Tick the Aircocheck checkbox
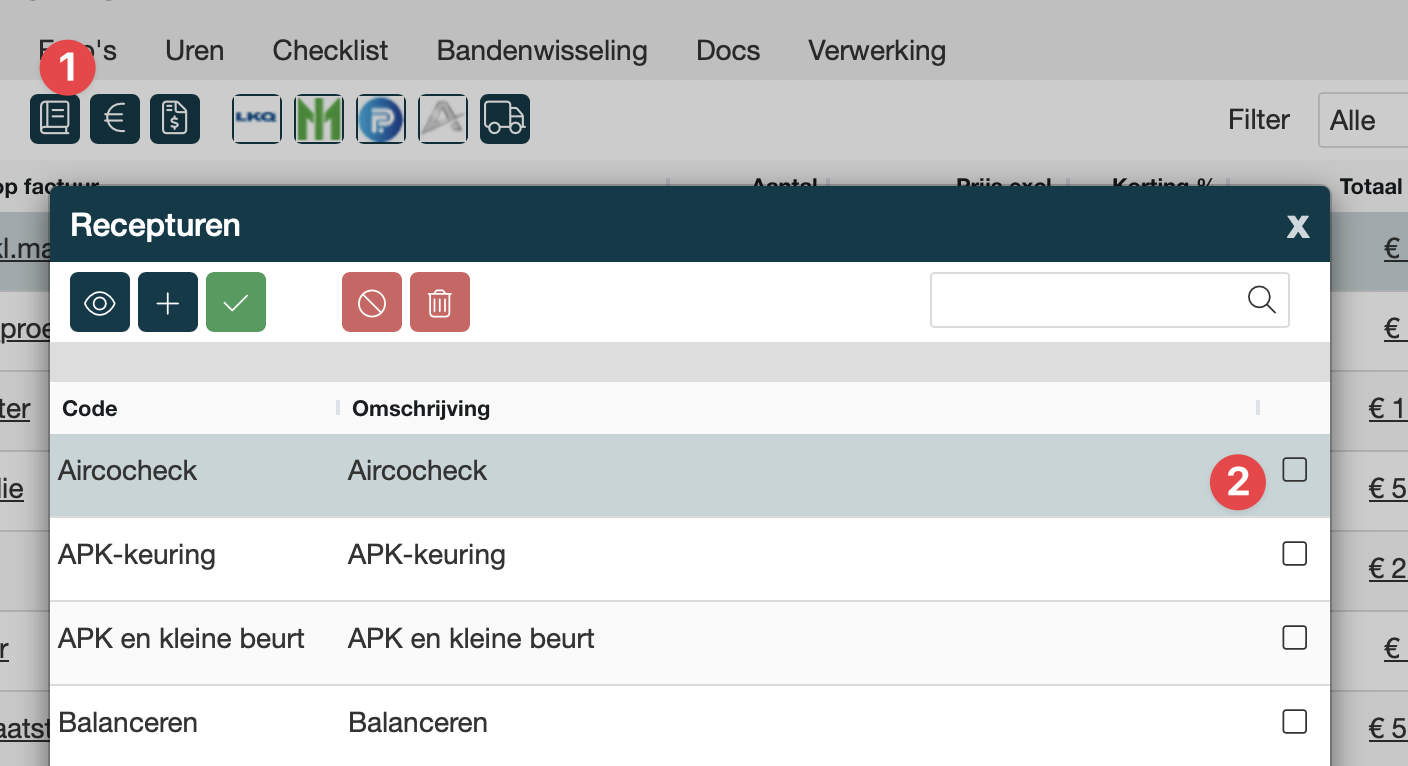This screenshot has width=1408, height=766. click(1294, 469)
